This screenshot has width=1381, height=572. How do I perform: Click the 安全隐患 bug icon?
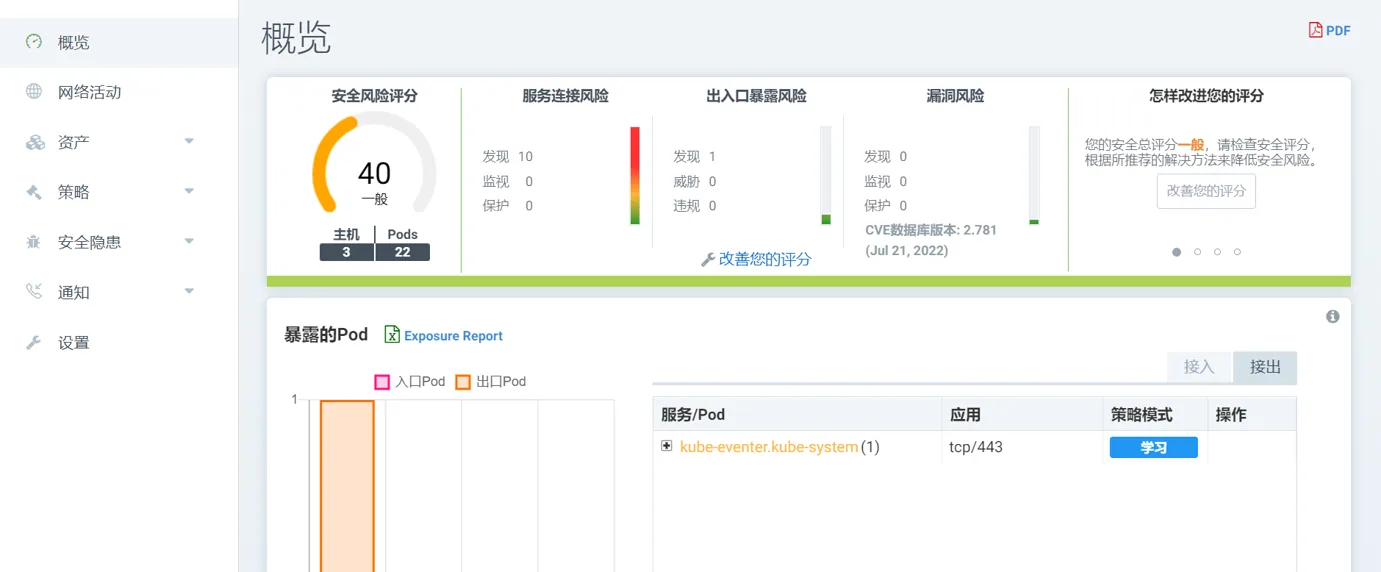[34, 242]
